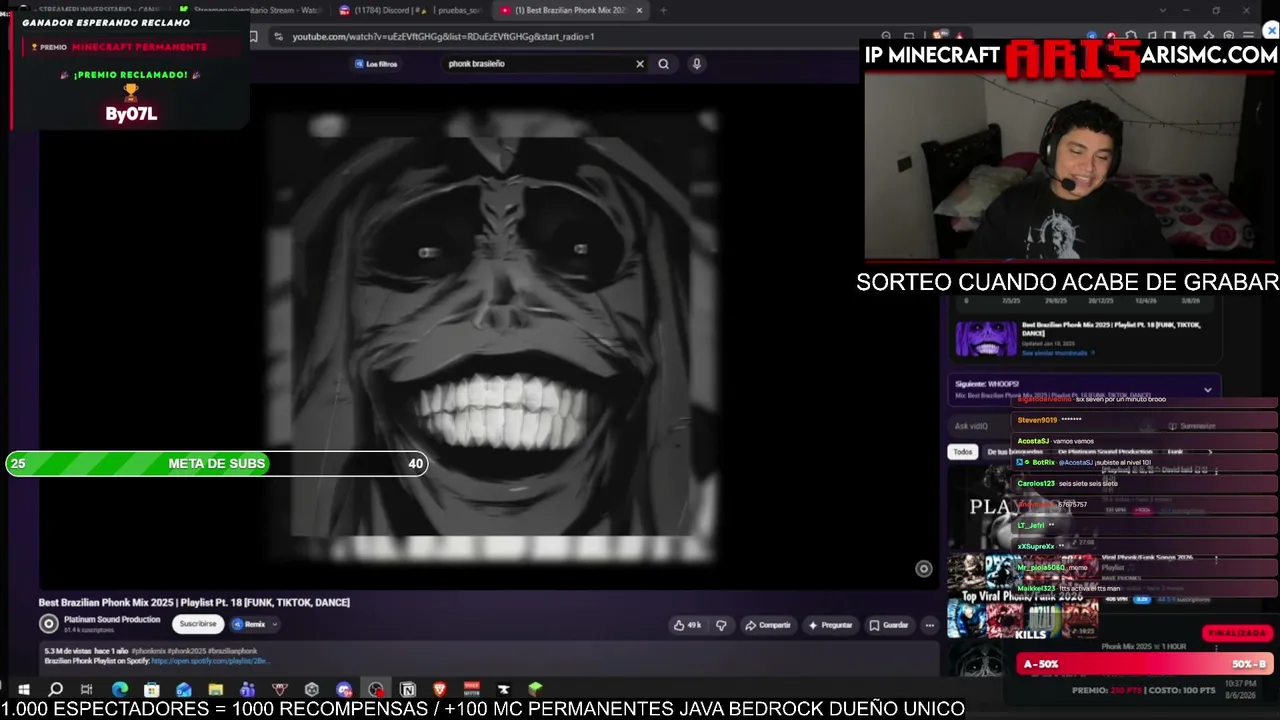This screenshot has height=720, width=1280.
Task: Click the round icon below the video corner
Action: click(923, 569)
